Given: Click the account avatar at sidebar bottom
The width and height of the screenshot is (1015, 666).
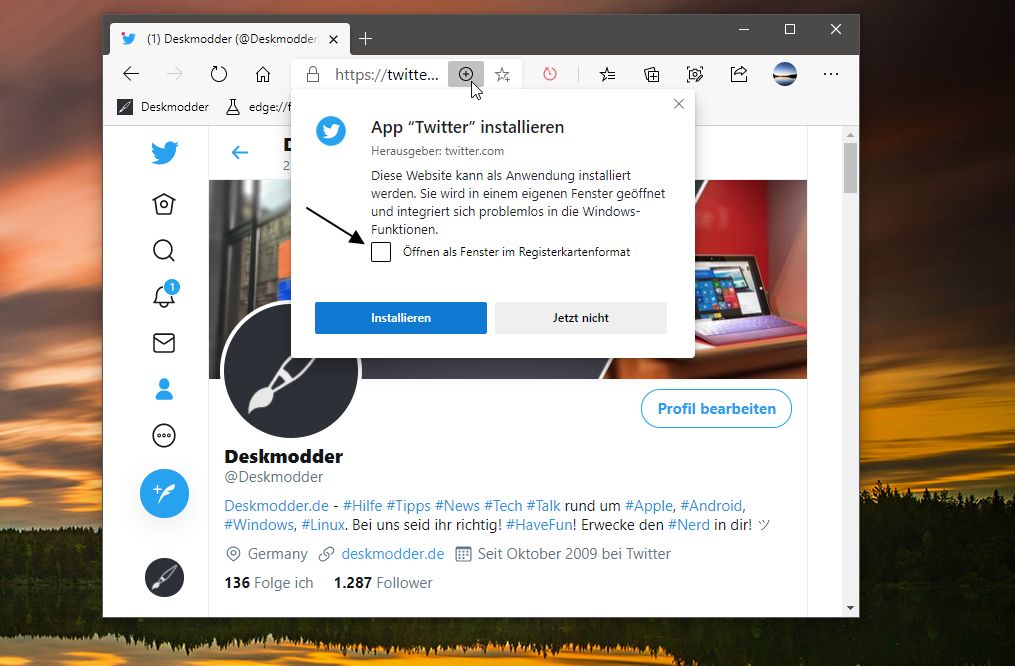Looking at the screenshot, I should click(x=164, y=577).
